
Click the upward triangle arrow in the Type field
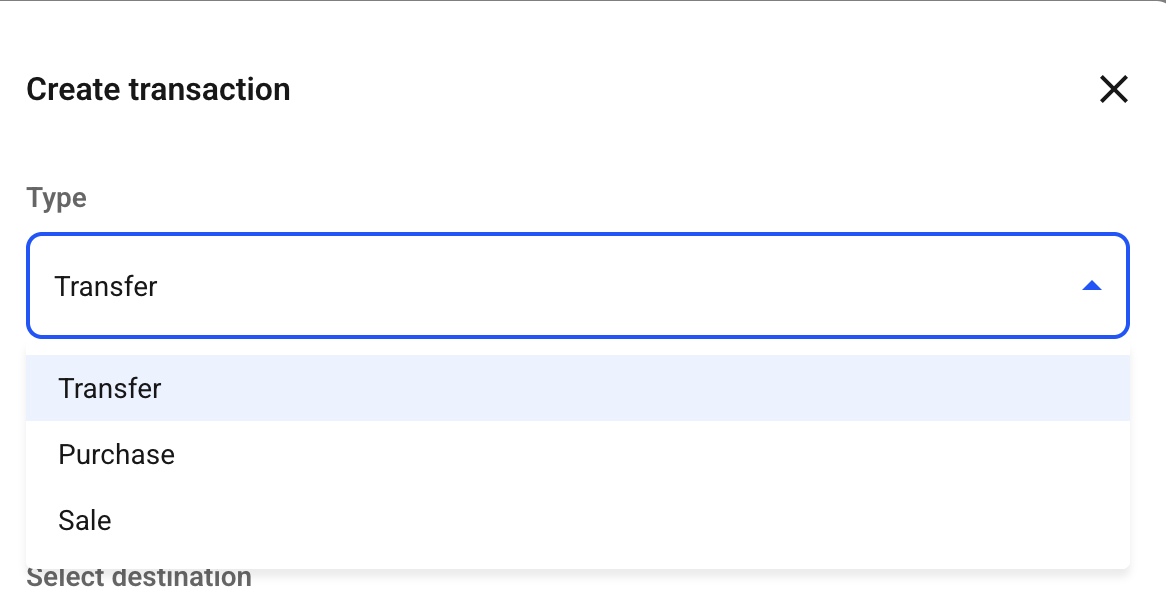[1091, 286]
